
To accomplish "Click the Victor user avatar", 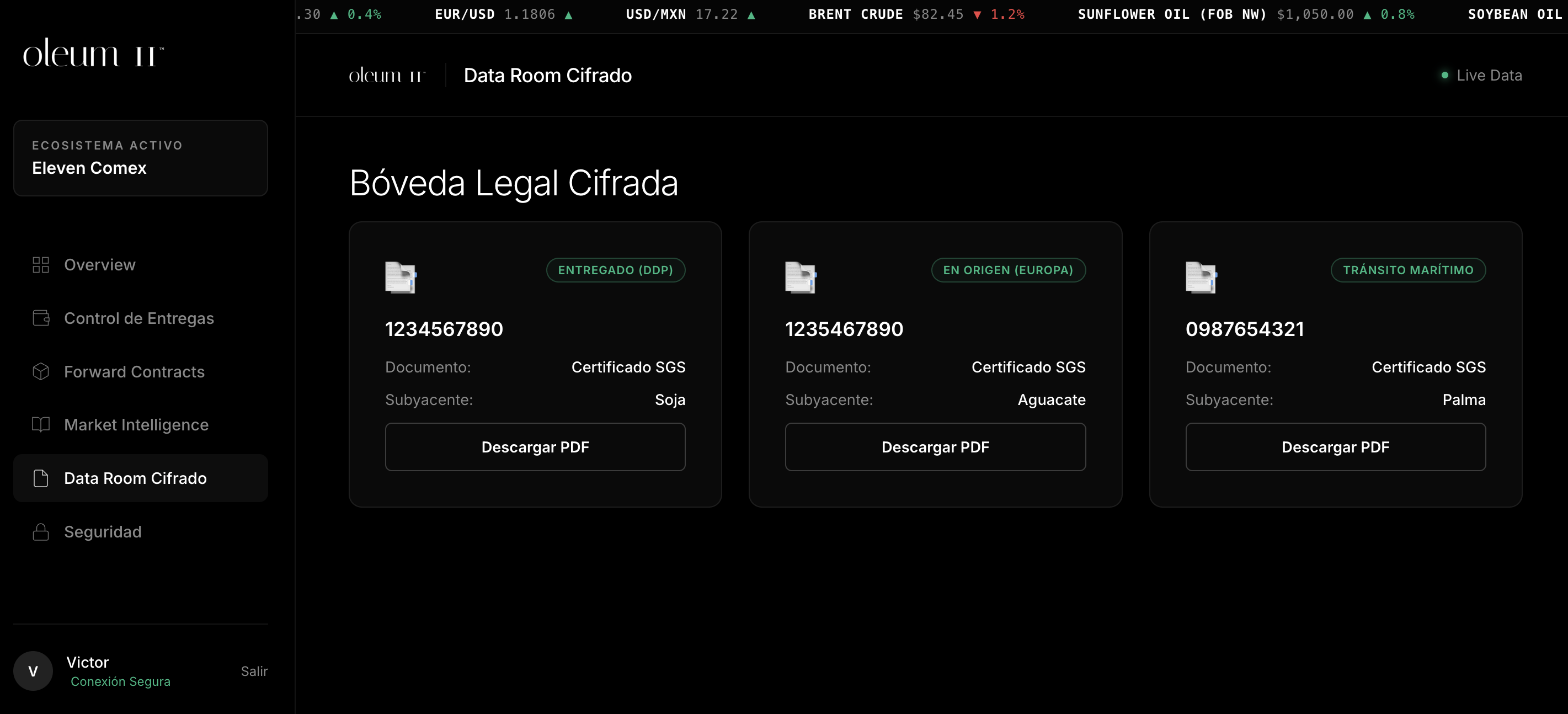I will (x=34, y=671).
